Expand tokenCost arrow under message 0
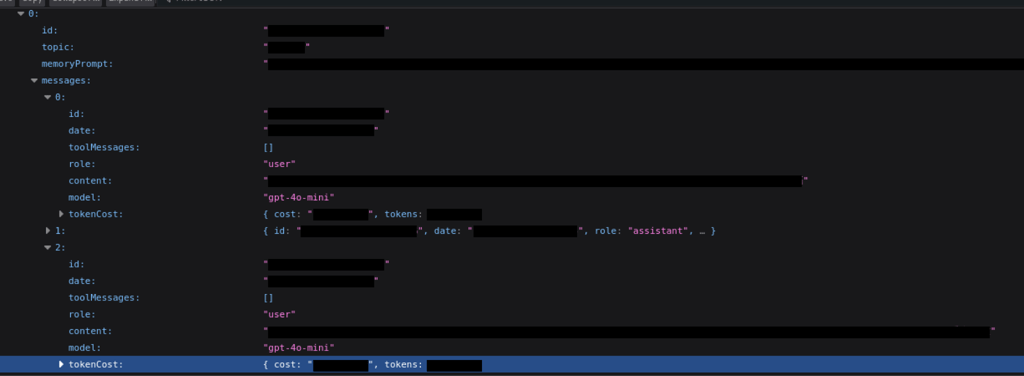 (61, 214)
